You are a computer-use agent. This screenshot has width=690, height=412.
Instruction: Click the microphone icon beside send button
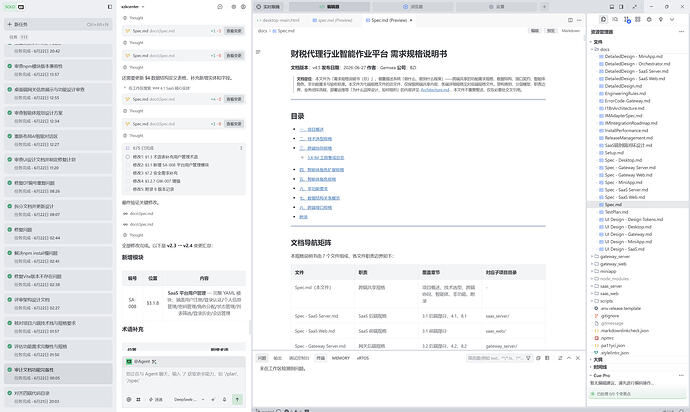point(224,399)
